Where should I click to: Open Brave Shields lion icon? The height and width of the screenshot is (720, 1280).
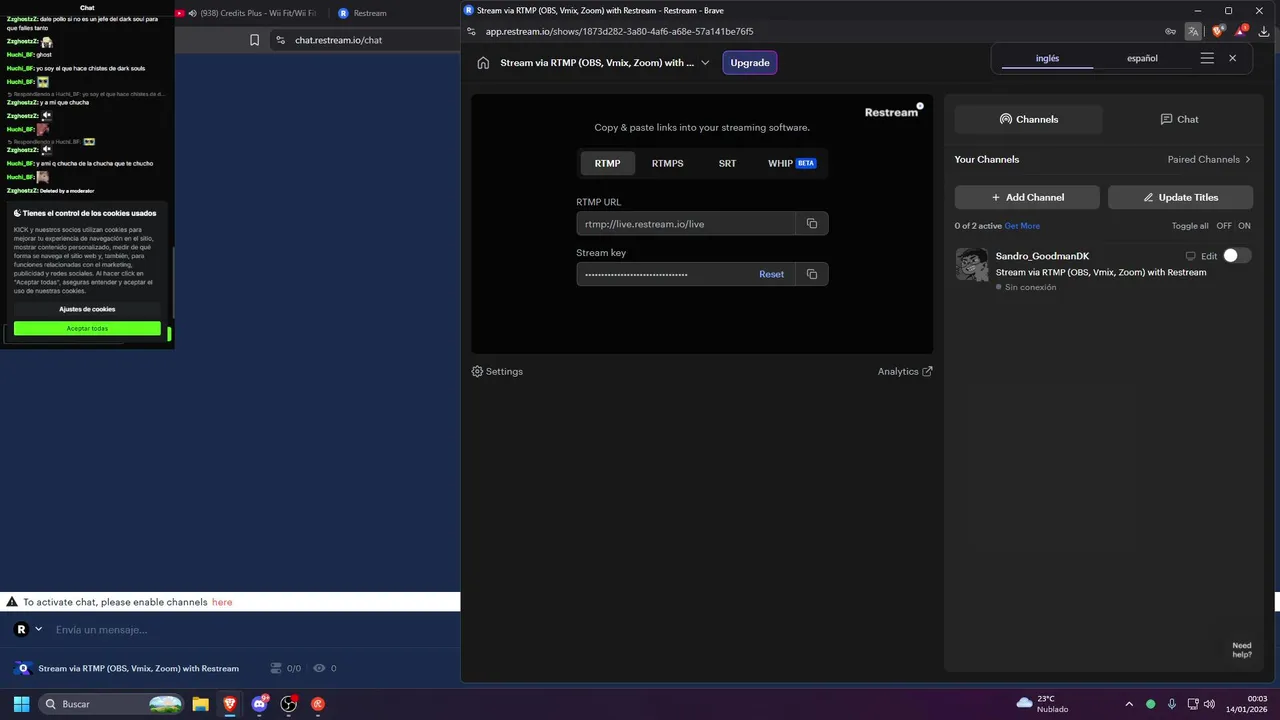click(x=1218, y=31)
